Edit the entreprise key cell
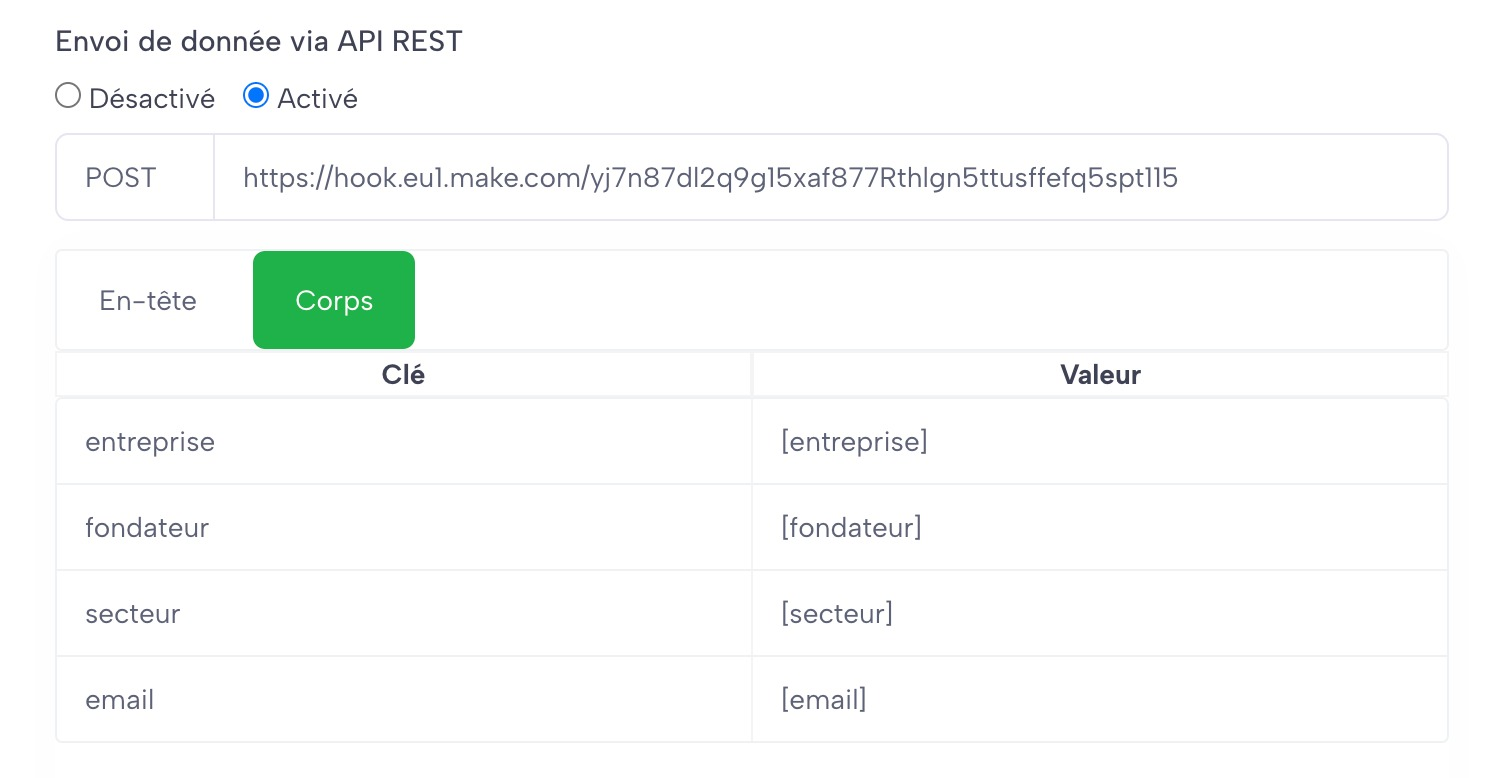Viewport: 1498px width, 778px height. click(x=403, y=442)
